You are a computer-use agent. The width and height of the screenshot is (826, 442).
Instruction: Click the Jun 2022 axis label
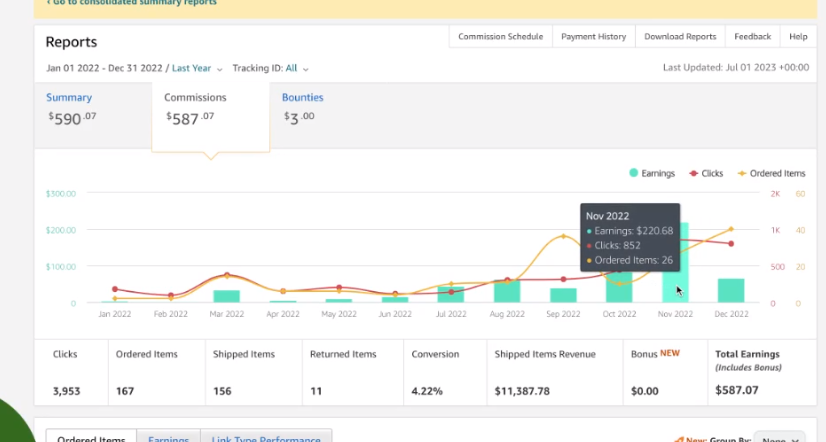pos(395,314)
